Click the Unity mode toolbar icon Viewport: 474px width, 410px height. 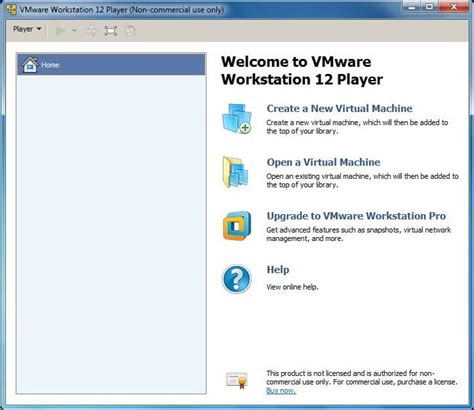coord(130,31)
